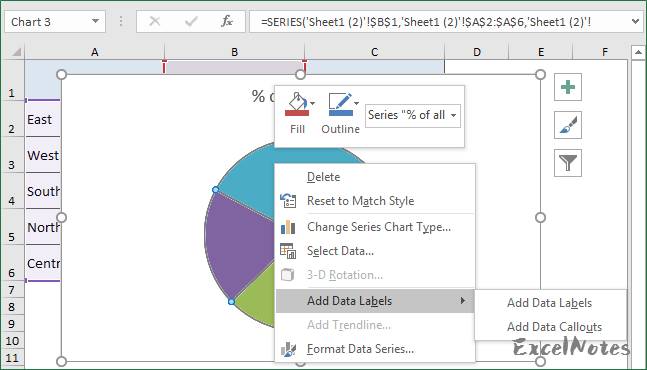Click the Format Data Series icon
This screenshot has height=370, width=647.
click(288, 349)
